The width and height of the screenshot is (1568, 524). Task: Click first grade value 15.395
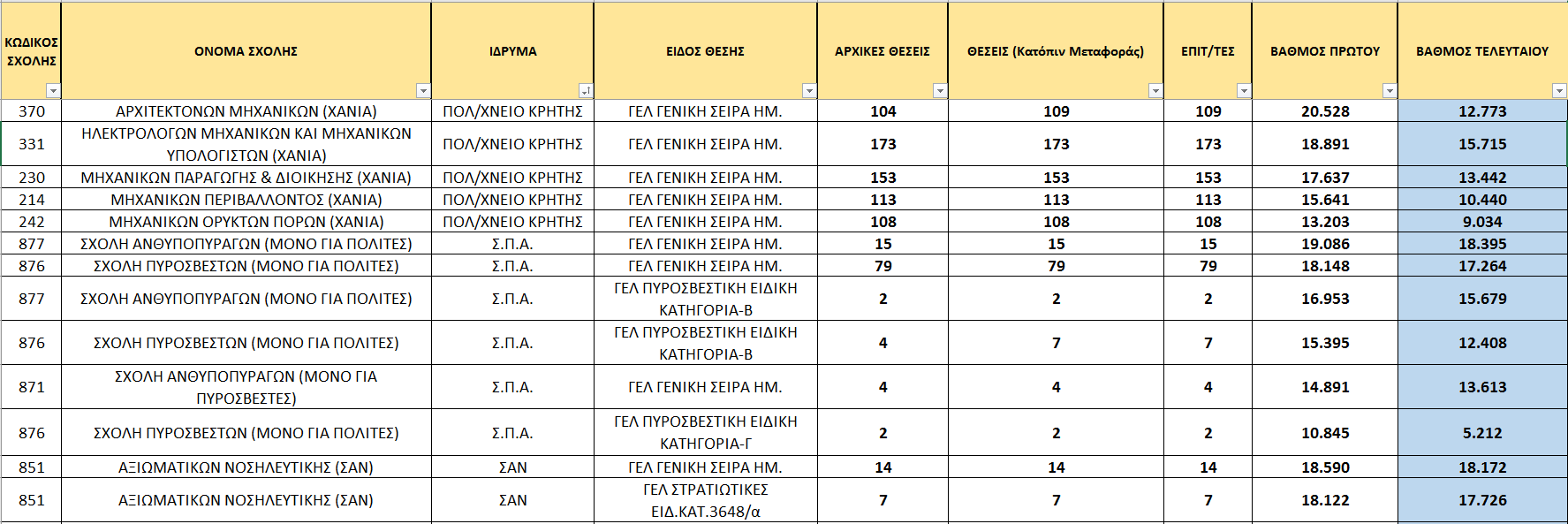[1325, 343]
